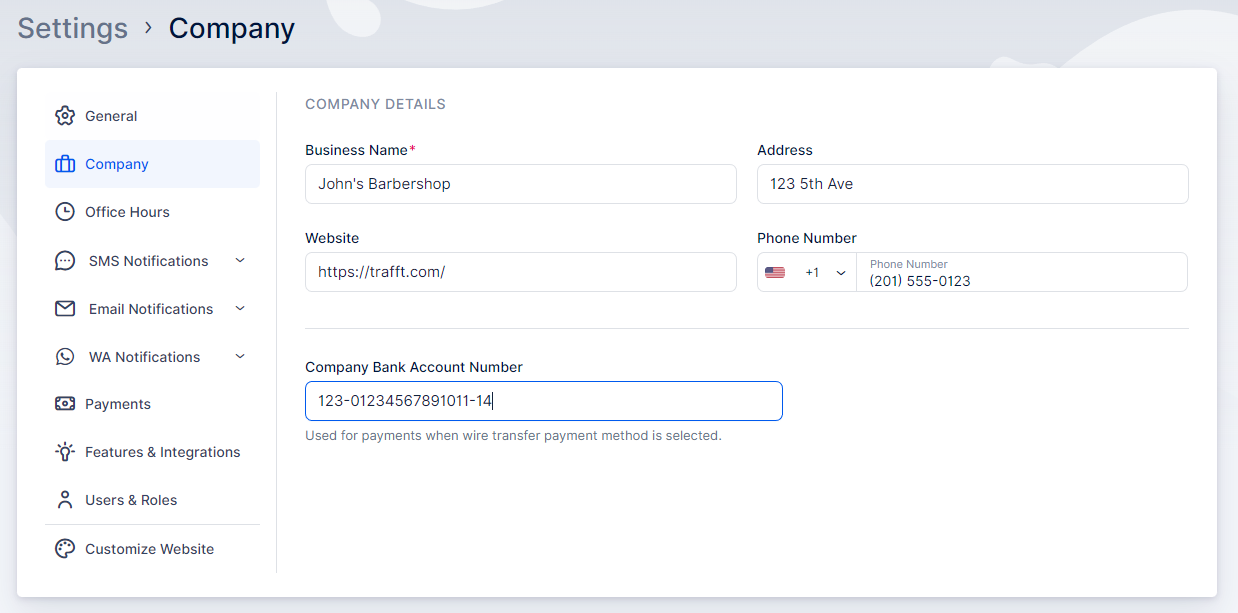Click the Website field label
Image resolution: width=1238 pixels, height=613 pixels.
click(x=332, y=238)
